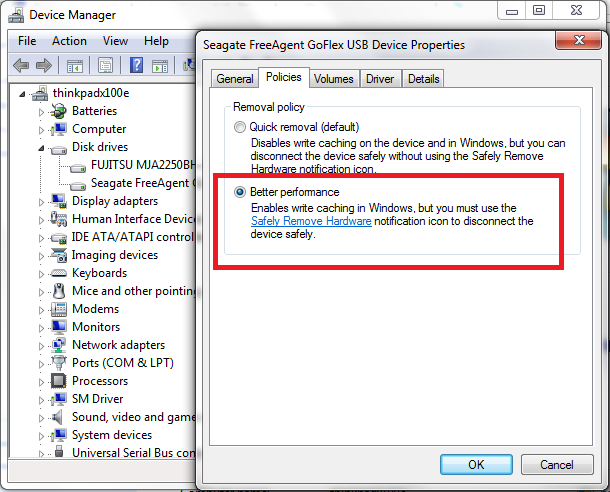Open the View menu
Image resolution: width=610 pixels, height=492 pixels.
(116, 41)
